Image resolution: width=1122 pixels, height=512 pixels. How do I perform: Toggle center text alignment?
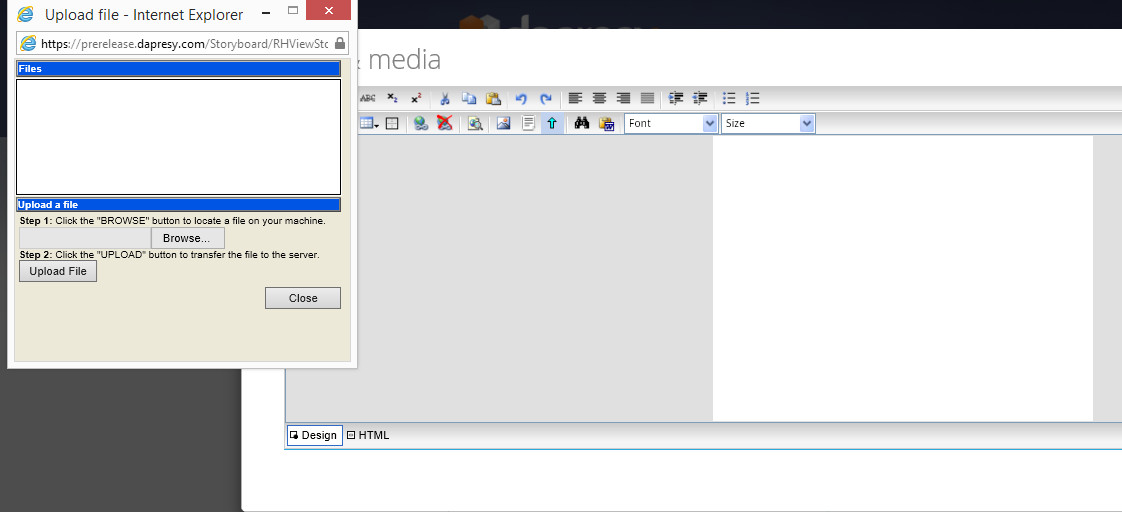pos(599,98)
